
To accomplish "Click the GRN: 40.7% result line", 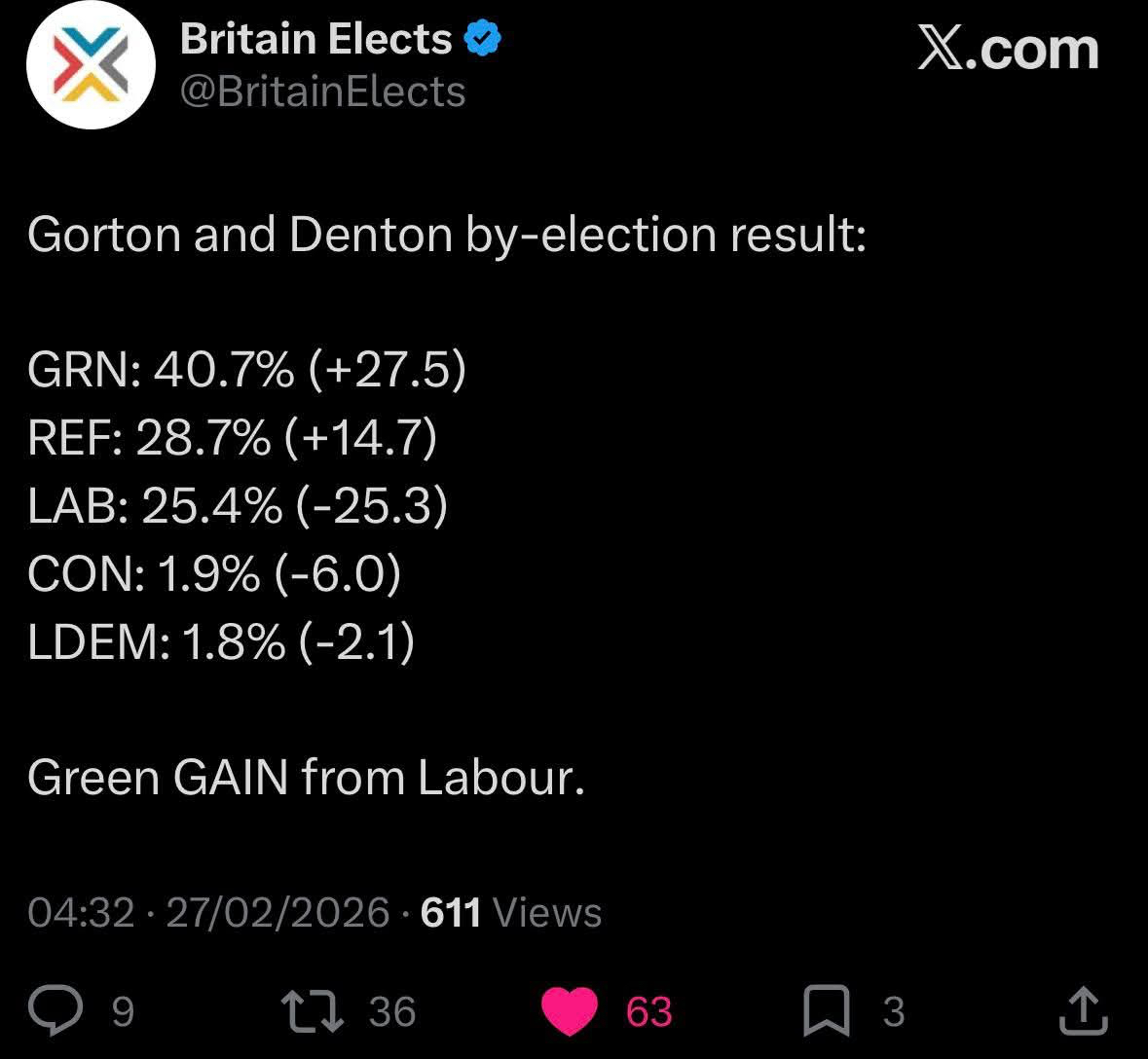I will point(246,370).
